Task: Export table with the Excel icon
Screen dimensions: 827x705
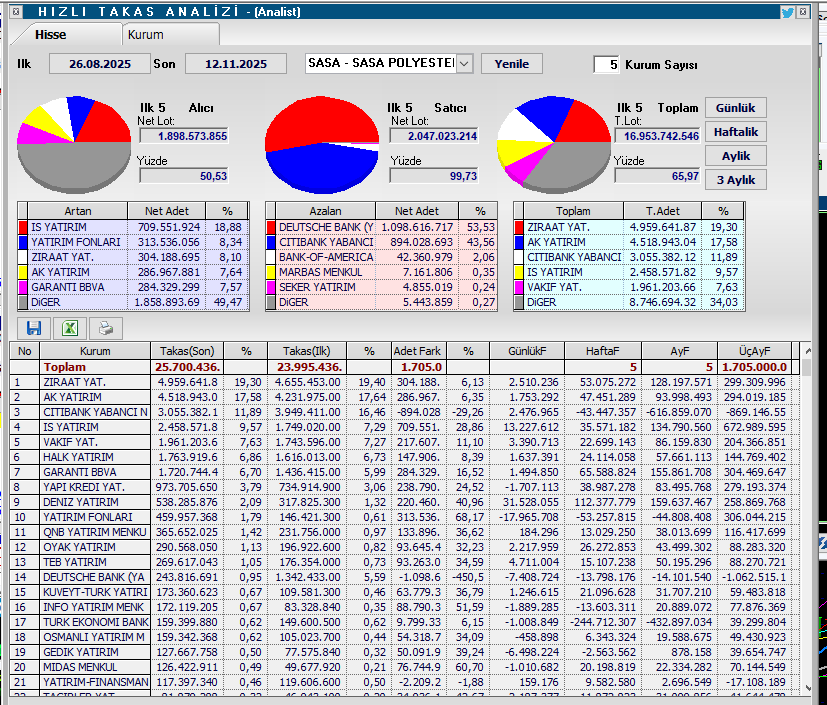Action: pos(70,328)
